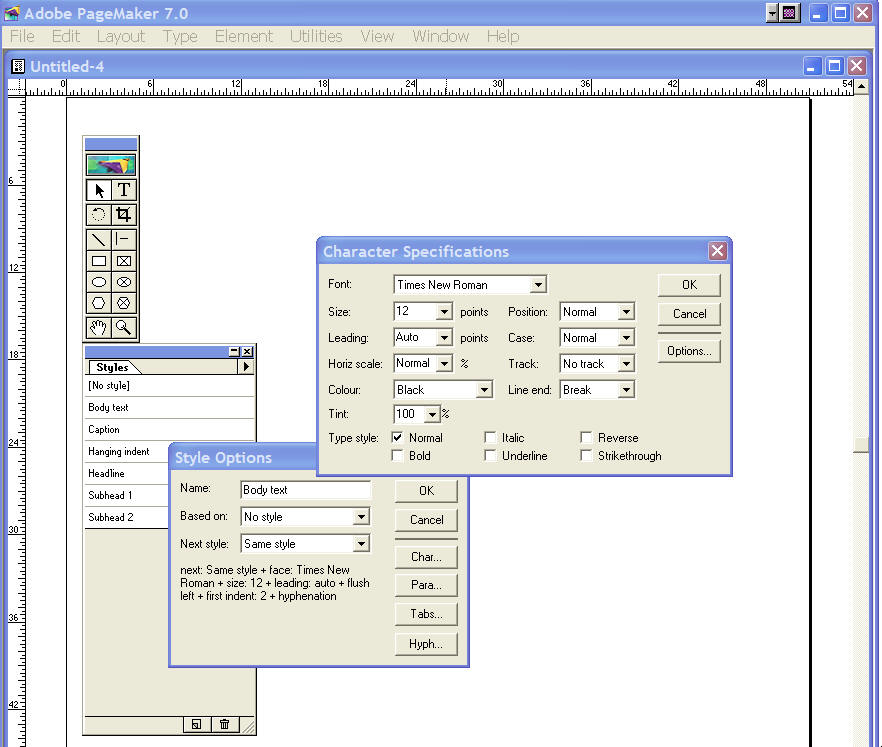
Task: Select the Line tool
Action: coord(98,240)
